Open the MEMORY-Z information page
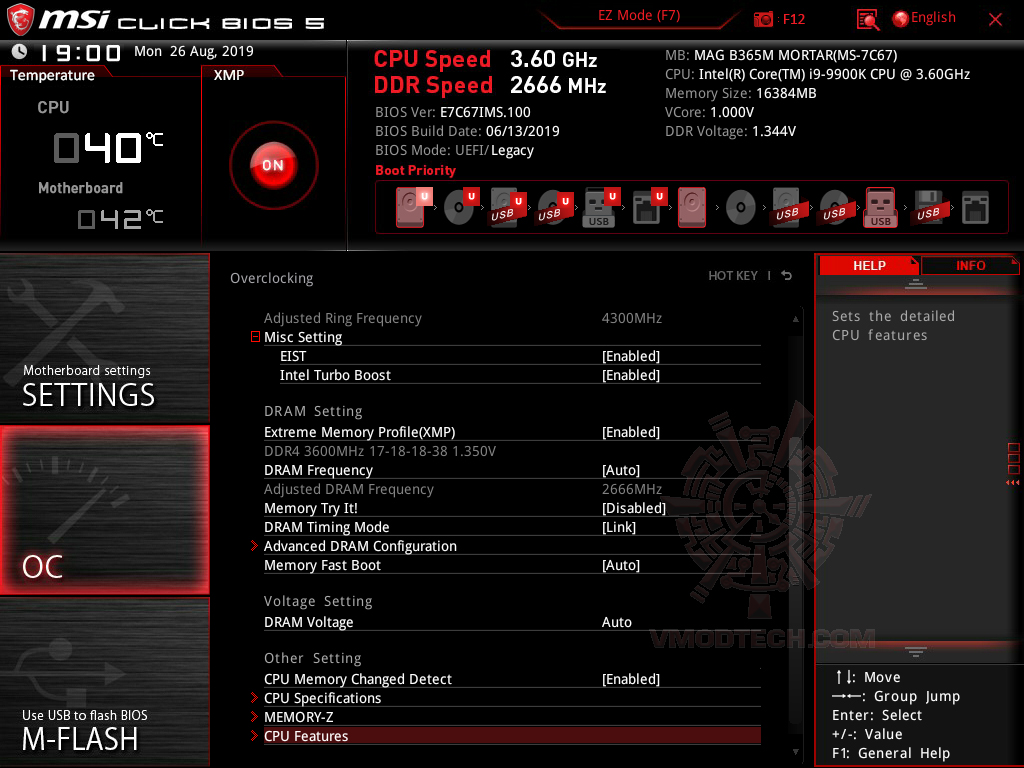1024x768 pixels. click(297, 717)
